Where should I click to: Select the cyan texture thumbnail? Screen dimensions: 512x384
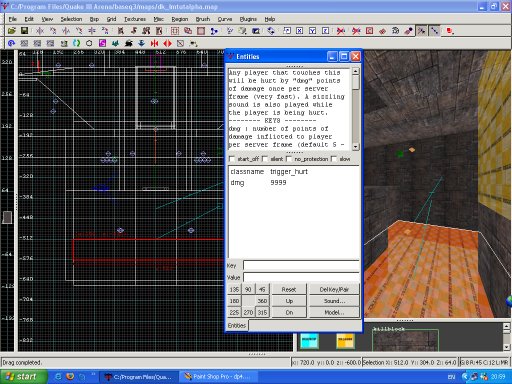(x=309, y=340)
